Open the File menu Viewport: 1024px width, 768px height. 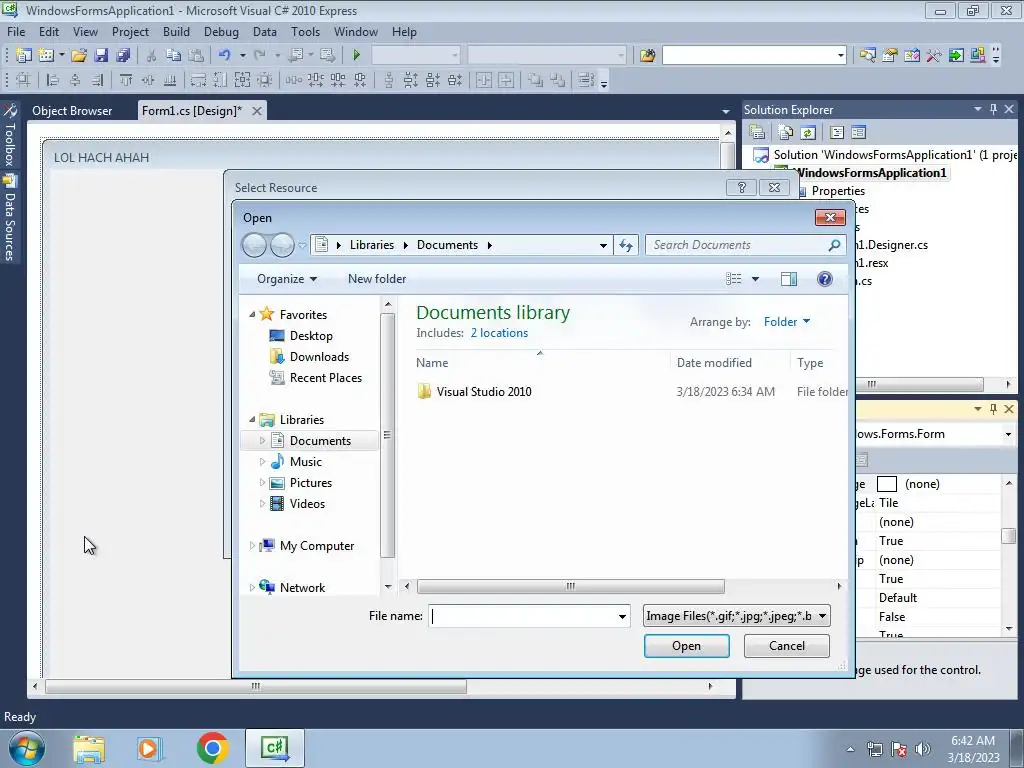point(16,31)
